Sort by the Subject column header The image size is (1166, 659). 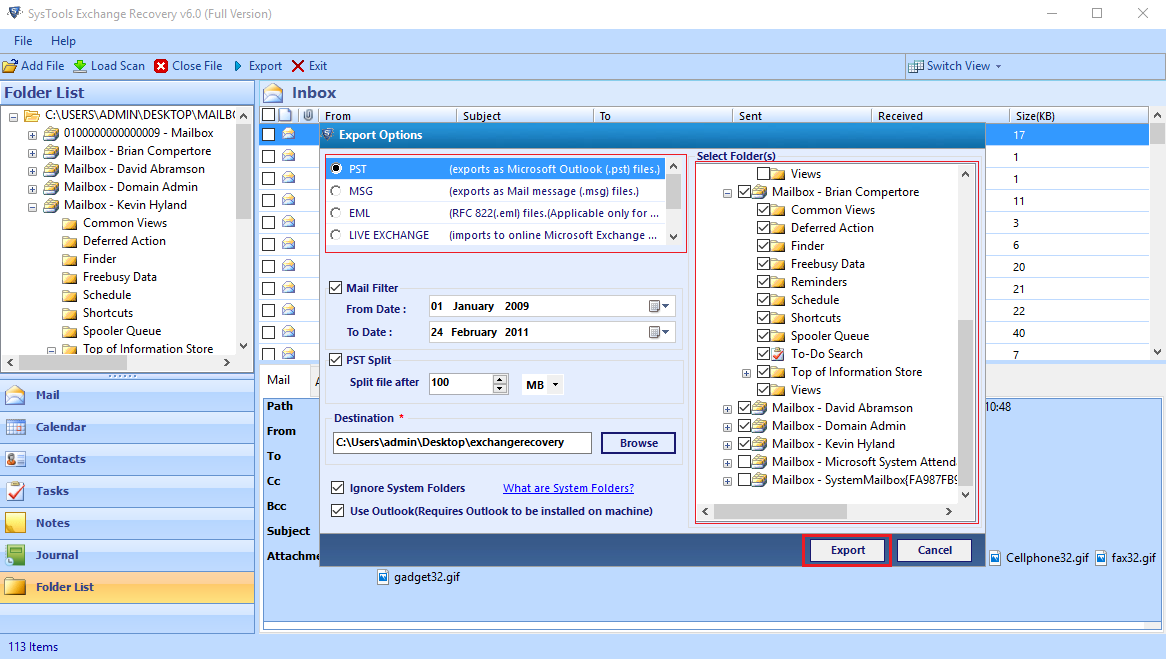click(524, 115)
